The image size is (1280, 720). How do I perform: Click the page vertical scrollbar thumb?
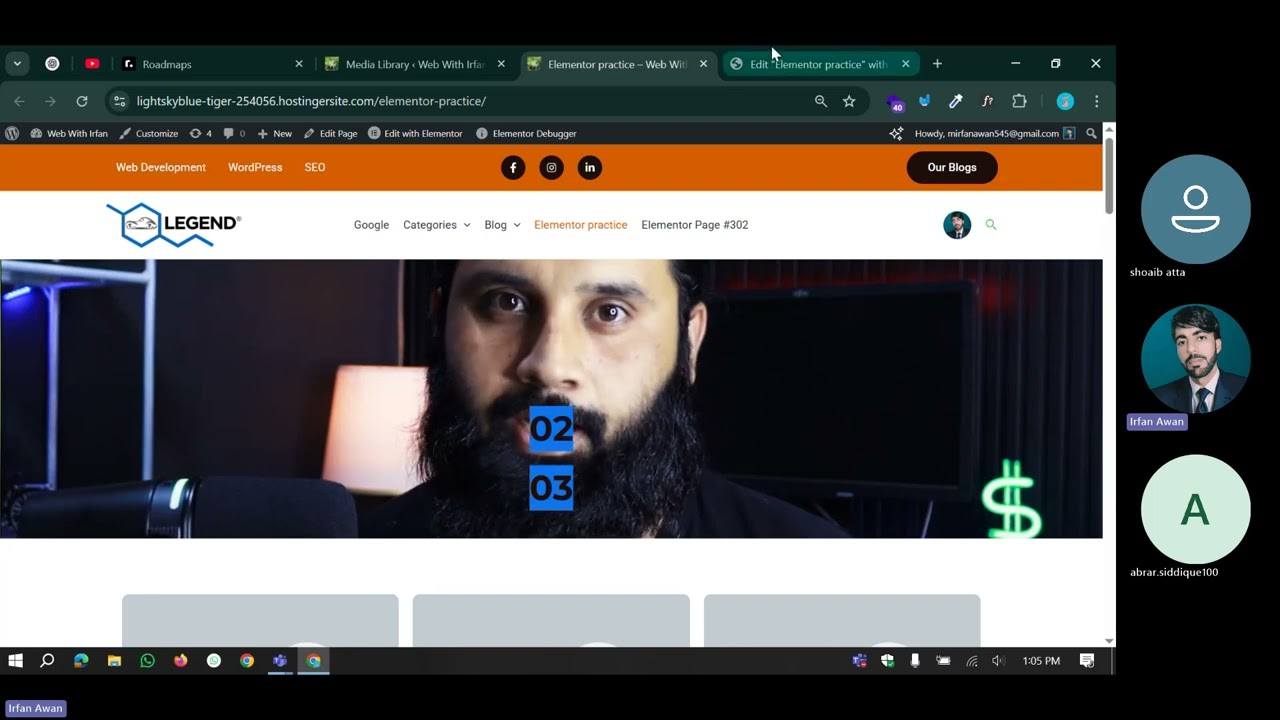coord(1109,174)
